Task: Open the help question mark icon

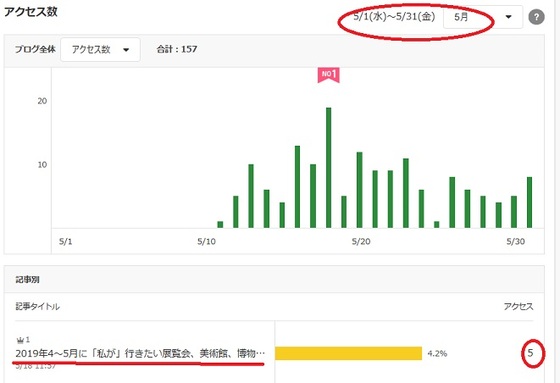Action: 536,17
